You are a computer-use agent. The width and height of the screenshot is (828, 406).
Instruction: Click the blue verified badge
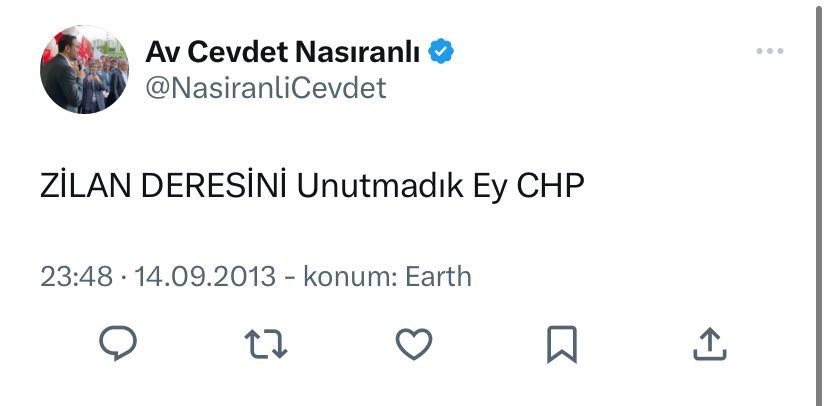[x=443, y=50]
